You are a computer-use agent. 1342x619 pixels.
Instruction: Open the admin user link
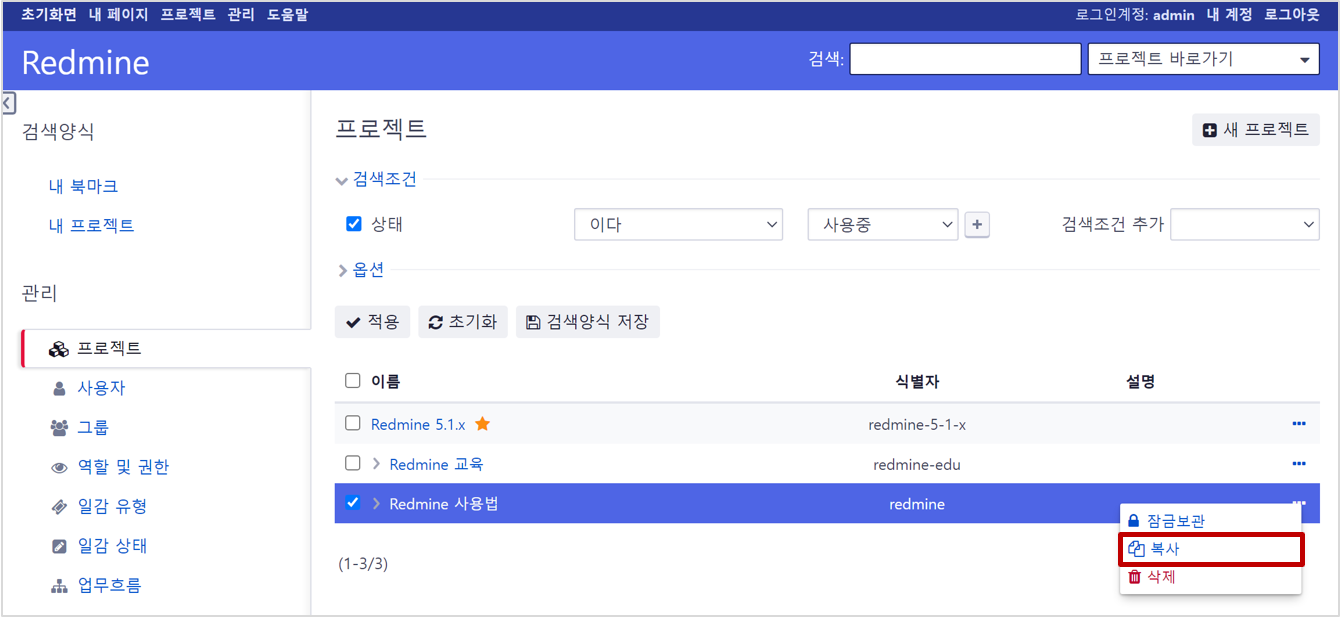click(x=1174, y=15)
